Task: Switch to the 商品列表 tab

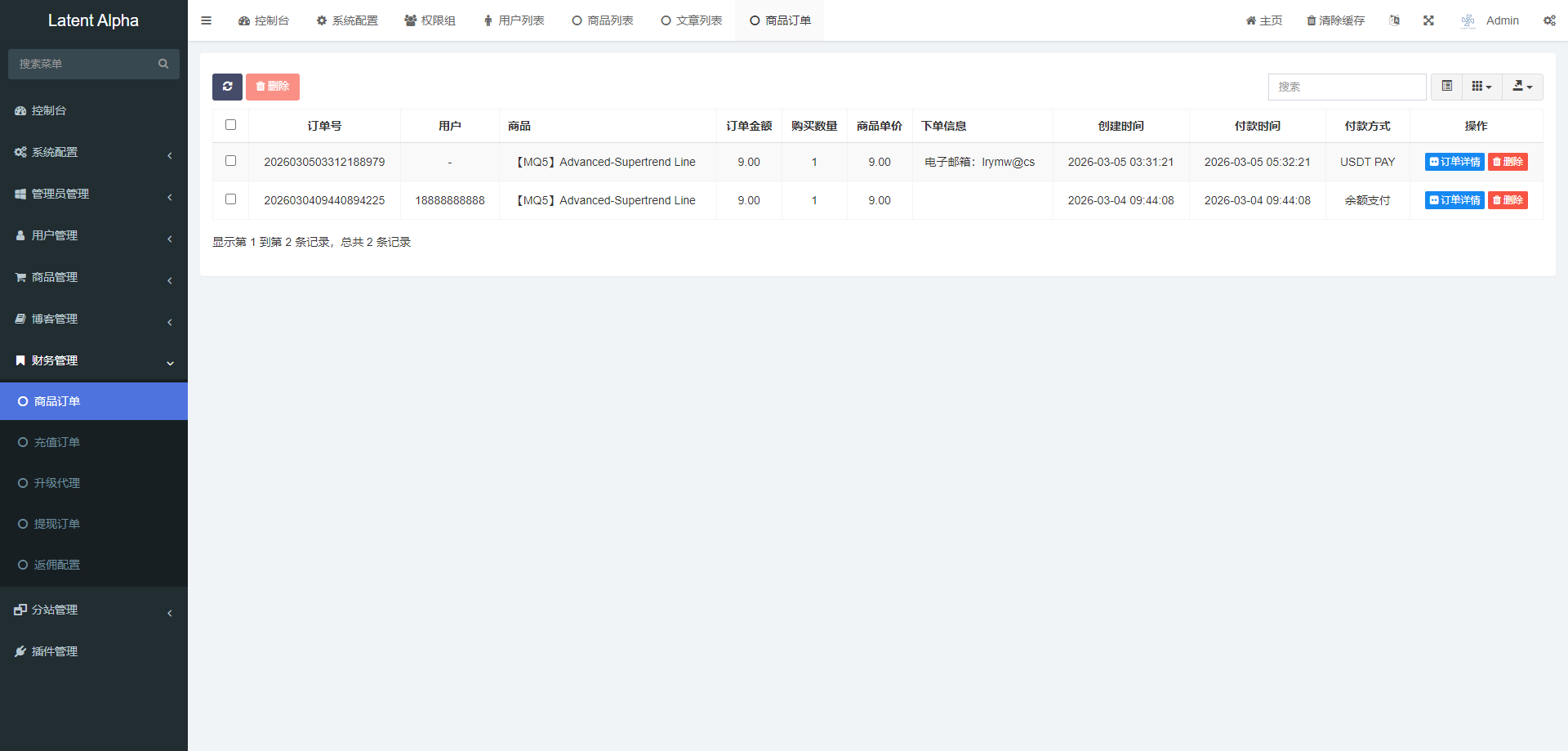Action: 603,20
